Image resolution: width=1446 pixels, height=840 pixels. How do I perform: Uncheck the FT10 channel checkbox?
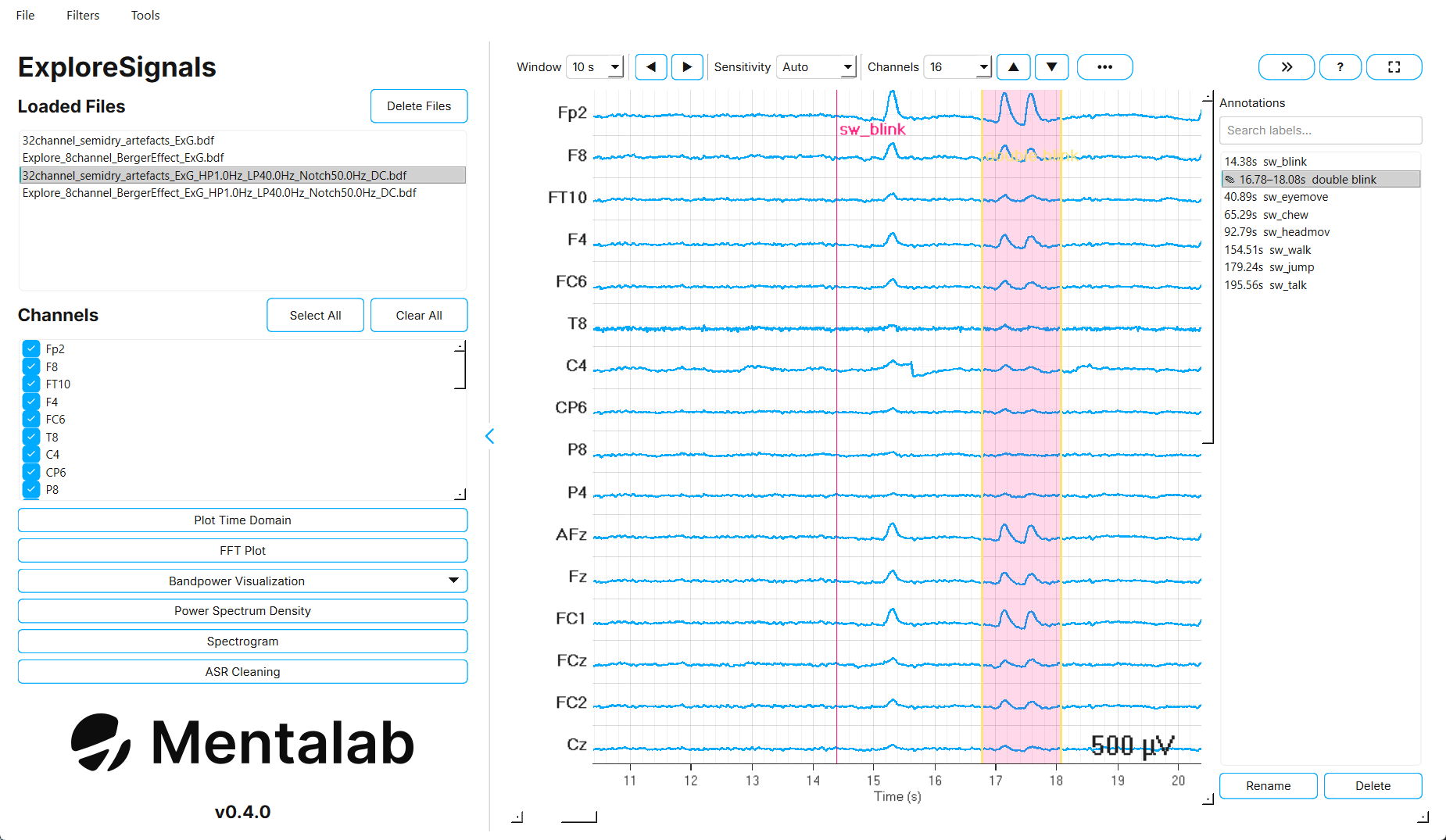click(31, 384)
